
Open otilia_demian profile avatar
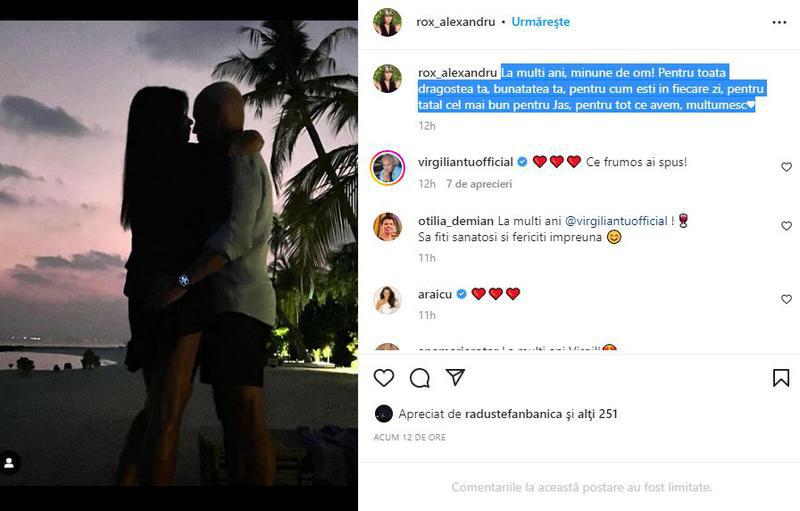pos(387,226)
